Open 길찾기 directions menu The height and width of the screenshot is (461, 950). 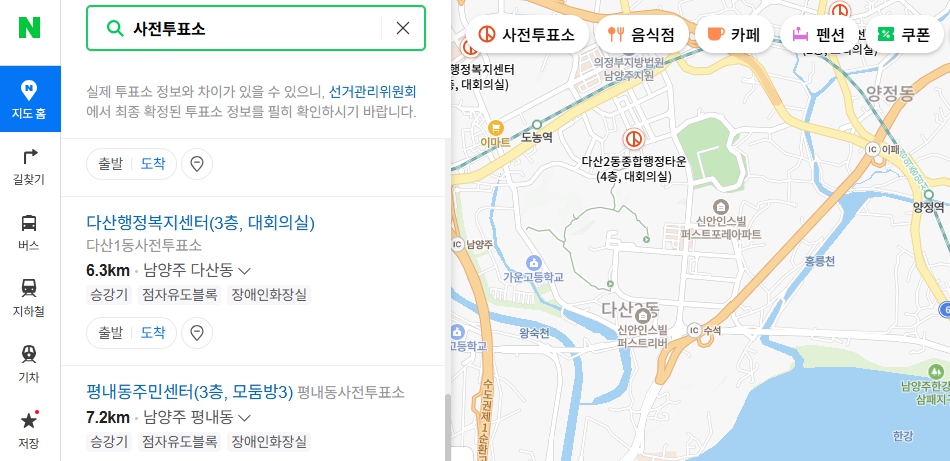[30, 166]
